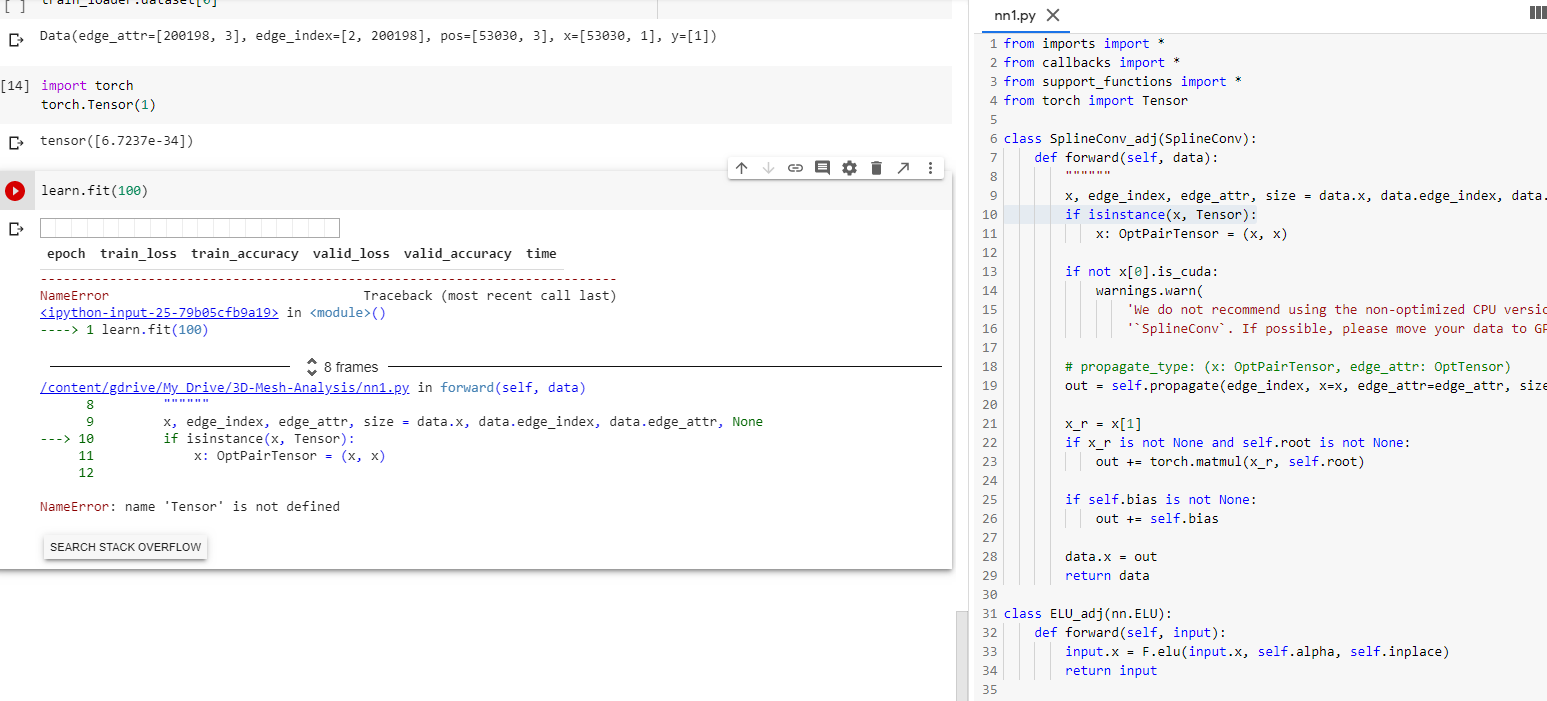Delete the cell with trash icon
Screen dimensions: 1547x701
tap(876, 168)
